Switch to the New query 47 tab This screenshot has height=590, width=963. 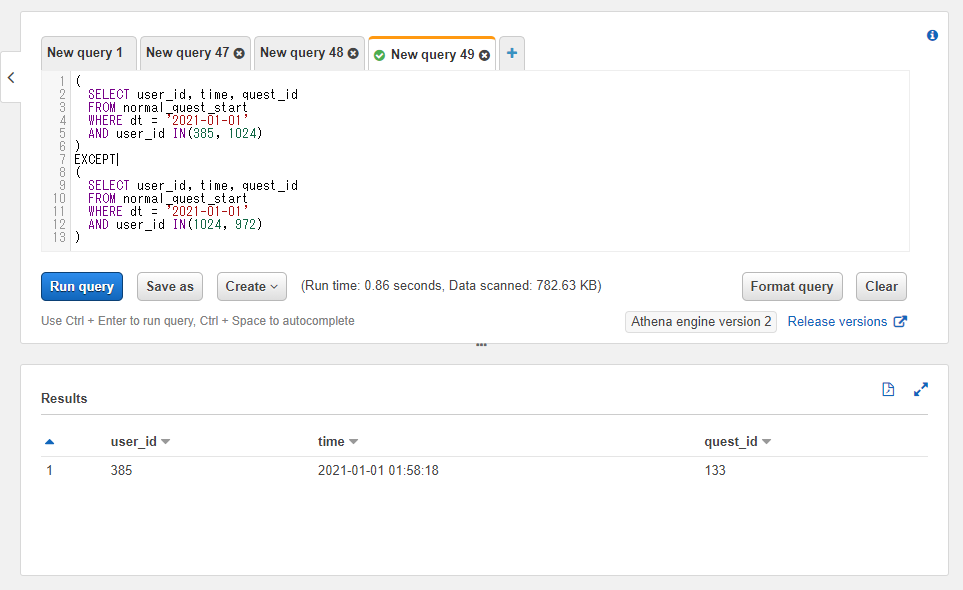coord(187,53)
